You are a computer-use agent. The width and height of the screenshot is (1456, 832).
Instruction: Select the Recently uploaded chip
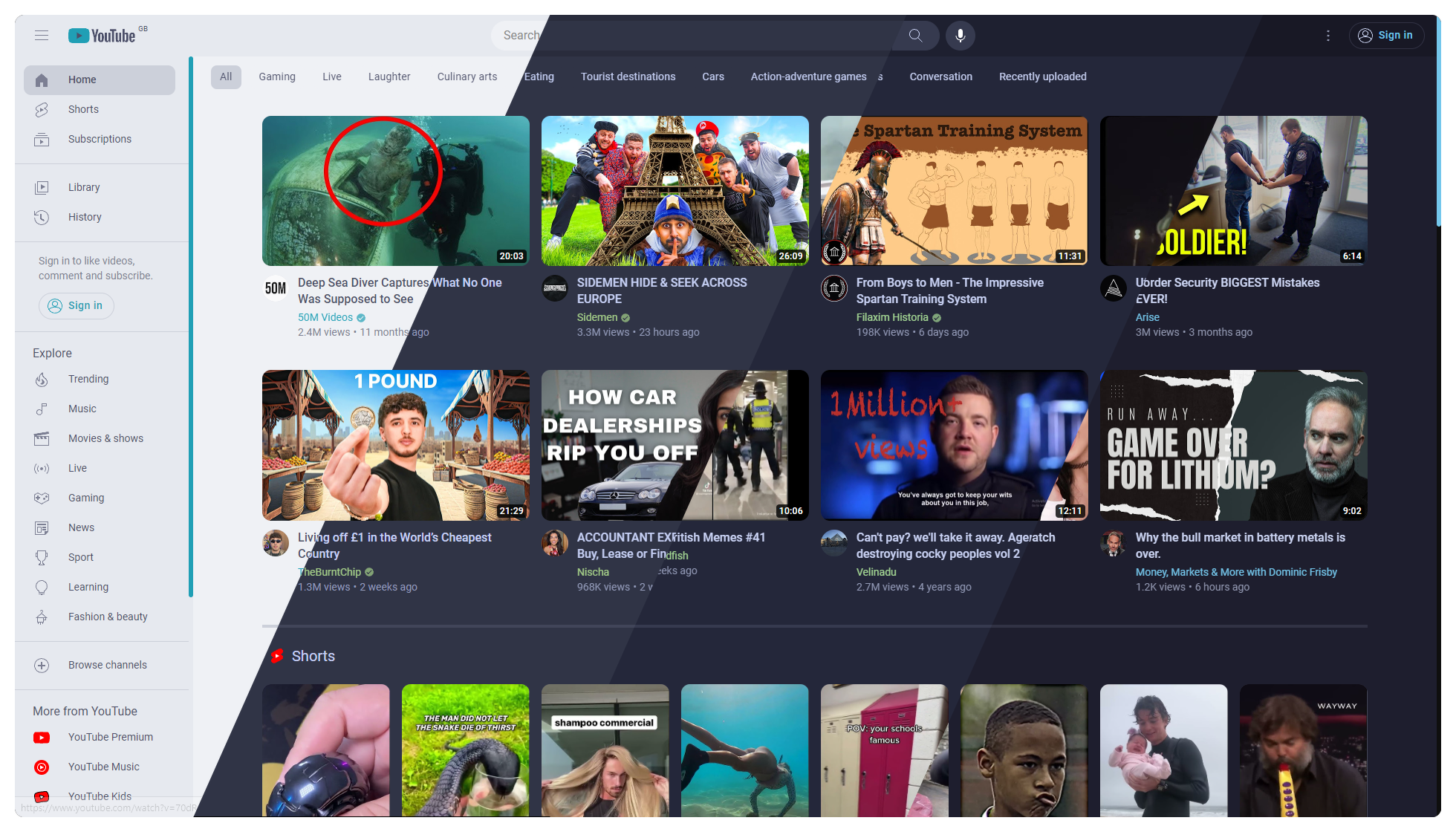pyautogui.click(x=1042, y=77)
